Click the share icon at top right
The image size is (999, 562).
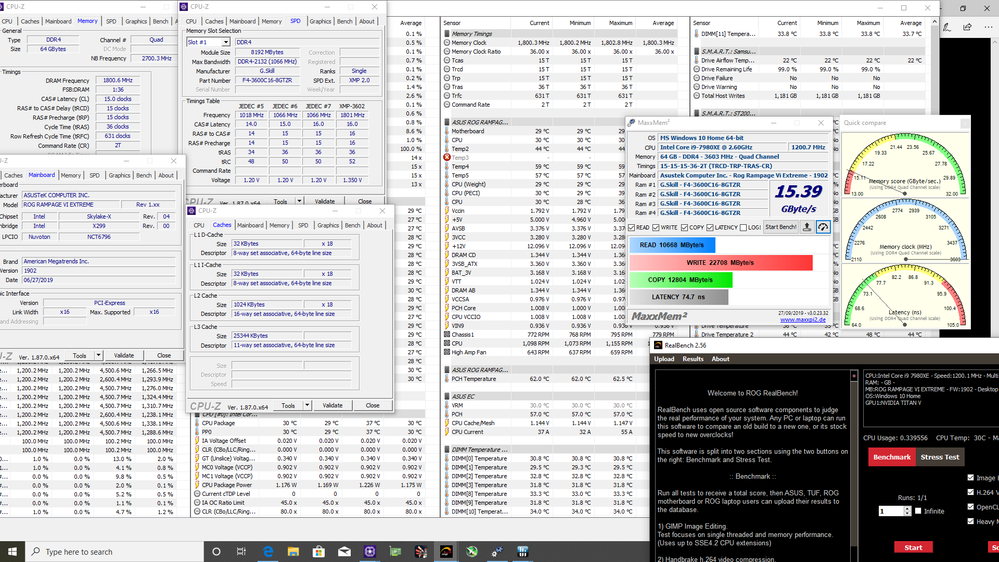pos(967,27)
